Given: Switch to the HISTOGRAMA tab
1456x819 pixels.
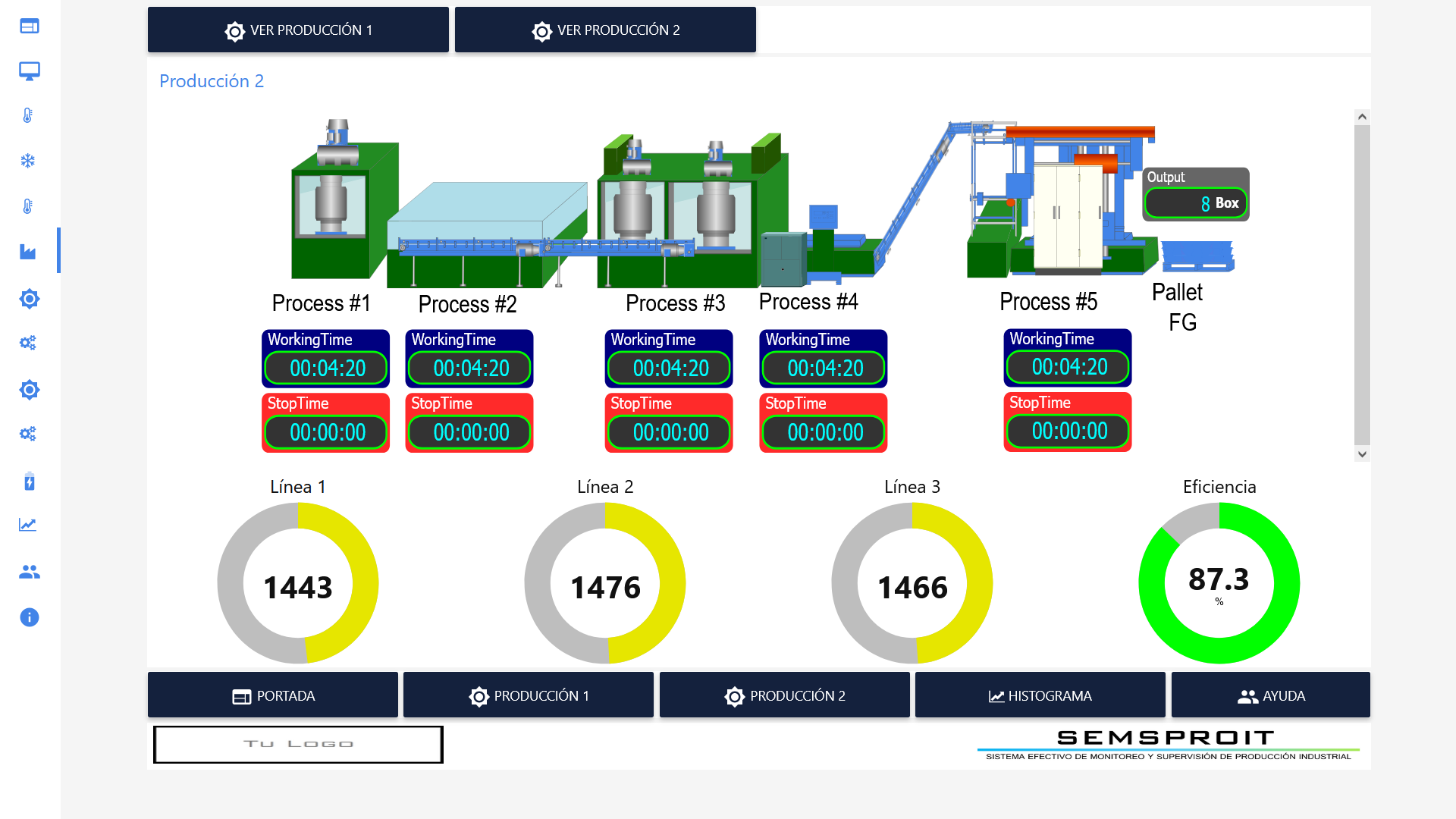Looking at the screenshot, I should [1040, 695].
